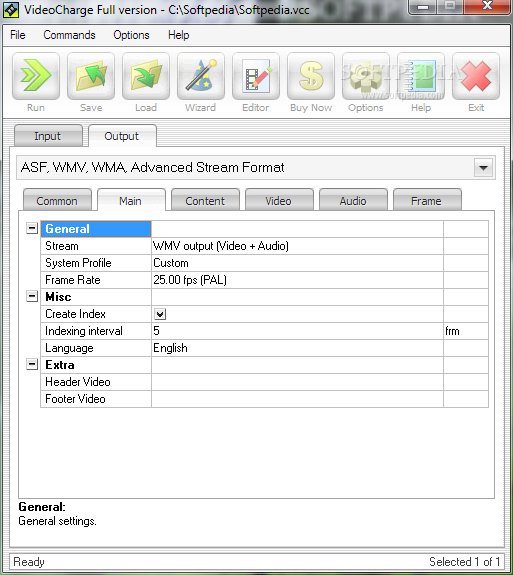The width and height of the screenshot is (513, 575).
Task: Click the frm unit cell
Action: tap(466, 331)
